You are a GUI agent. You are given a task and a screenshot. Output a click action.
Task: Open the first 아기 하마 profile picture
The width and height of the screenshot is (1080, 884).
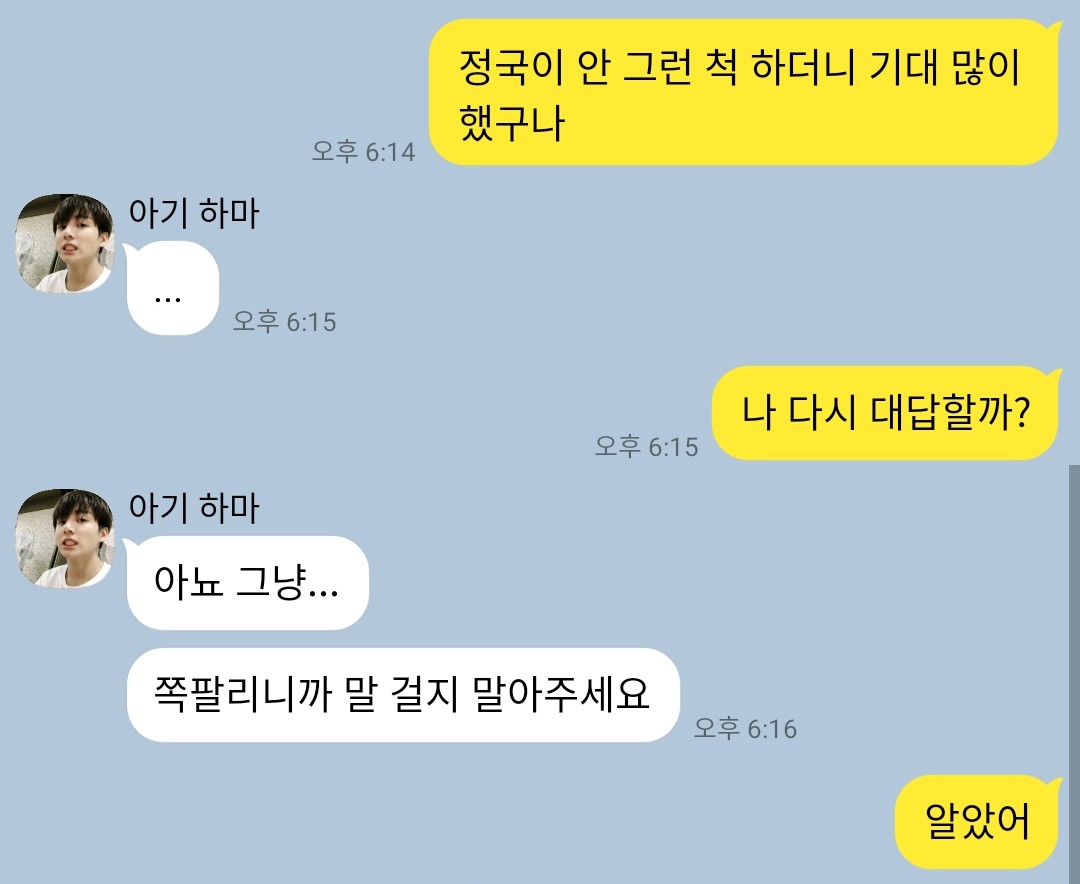click(64, 243)
